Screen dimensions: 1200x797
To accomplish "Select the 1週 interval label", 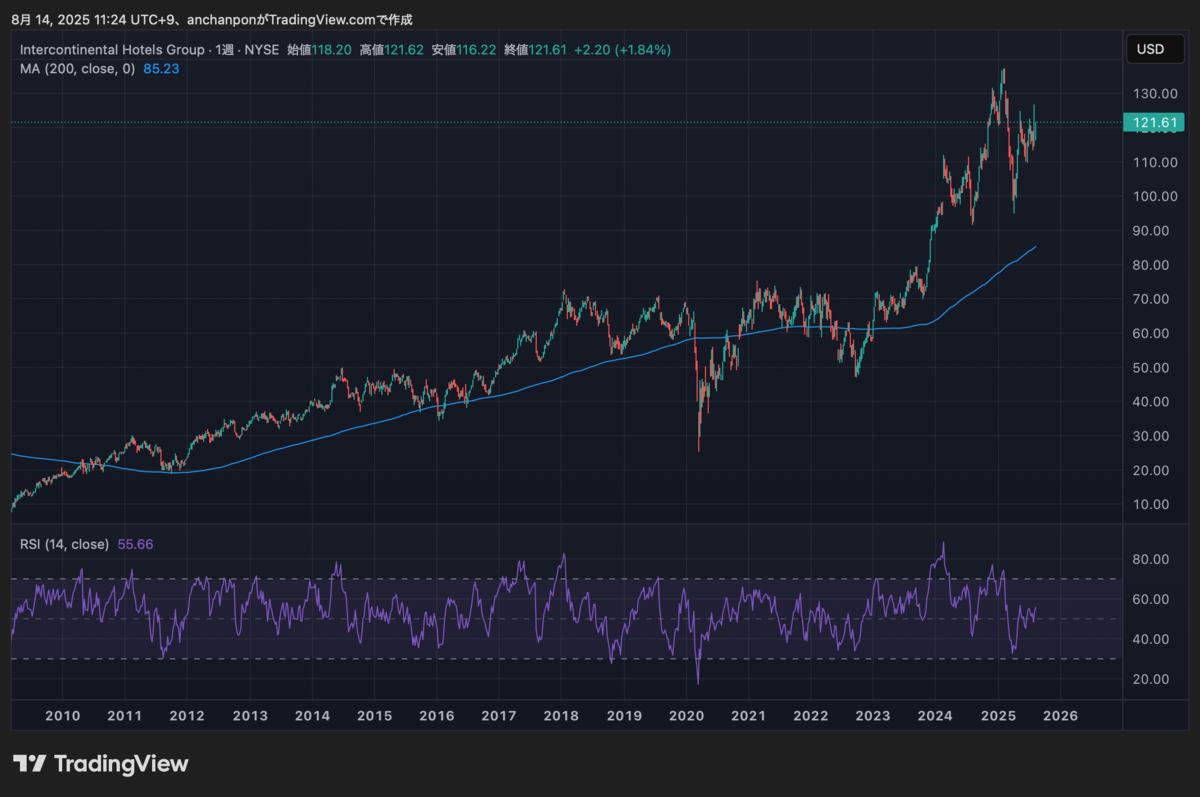I will [225, 49].
